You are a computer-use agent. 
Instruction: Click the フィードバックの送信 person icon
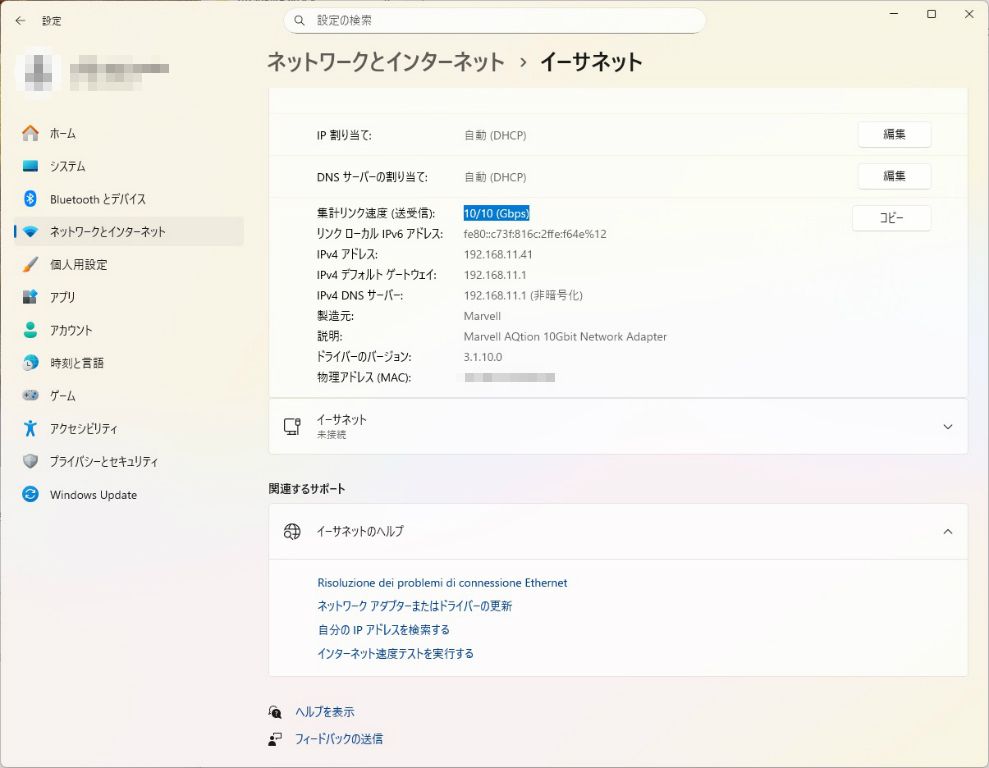coord(275,739)
